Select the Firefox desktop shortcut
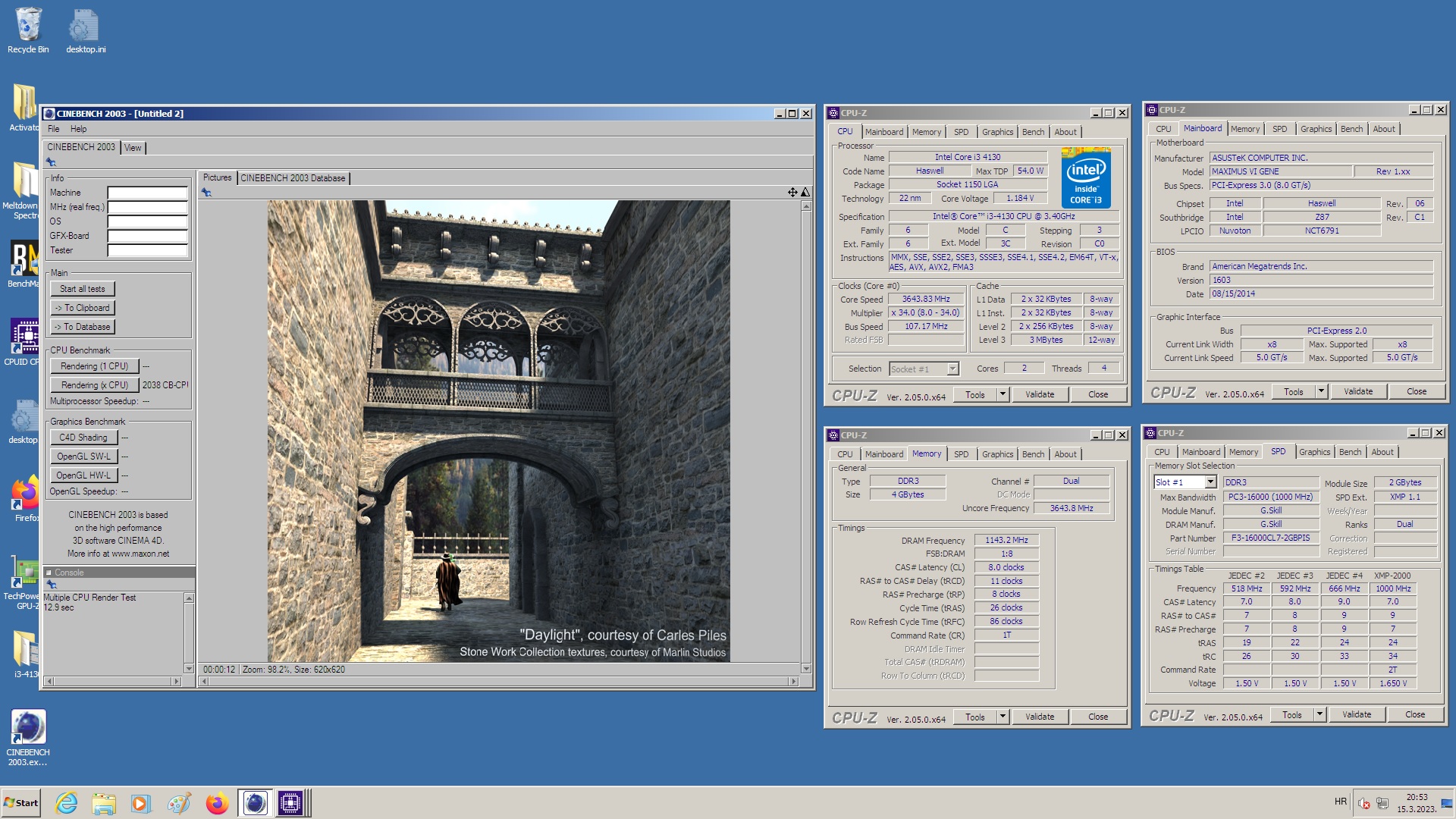Image resolution: width=1456 pixels, height=819 pixels. [x=24, y=498]
